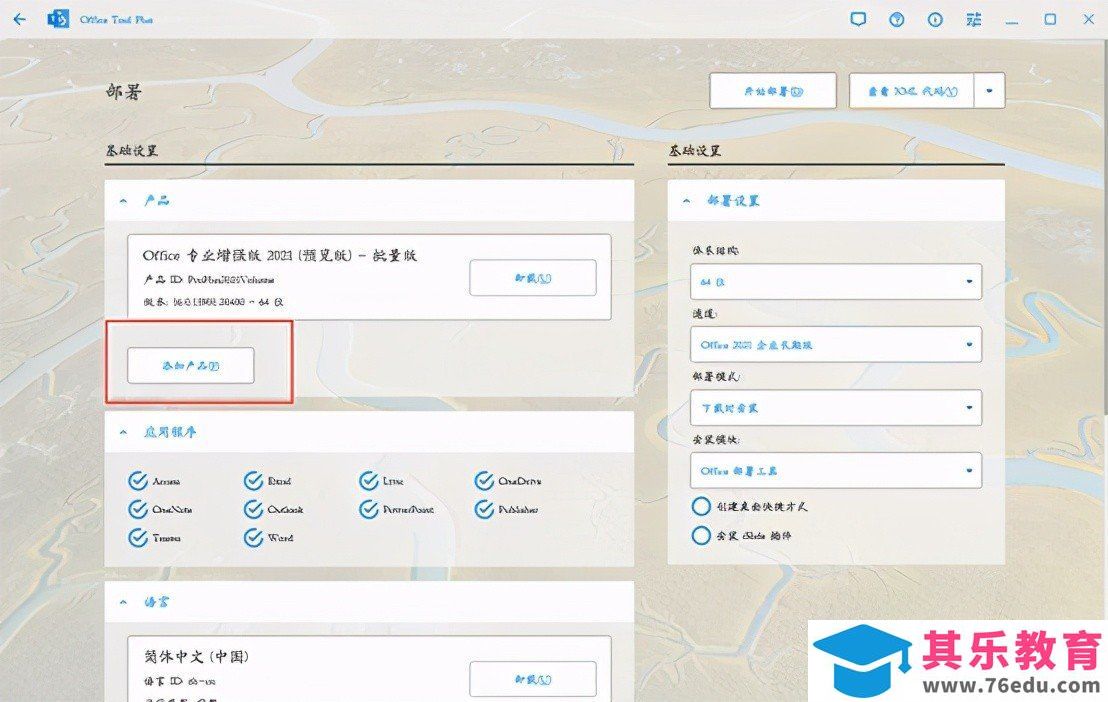Image resolution: width=1108 pixels, height=702 pixels.
Task: Toggle the OneNote application checkbox
Action: tap(138, 509)
